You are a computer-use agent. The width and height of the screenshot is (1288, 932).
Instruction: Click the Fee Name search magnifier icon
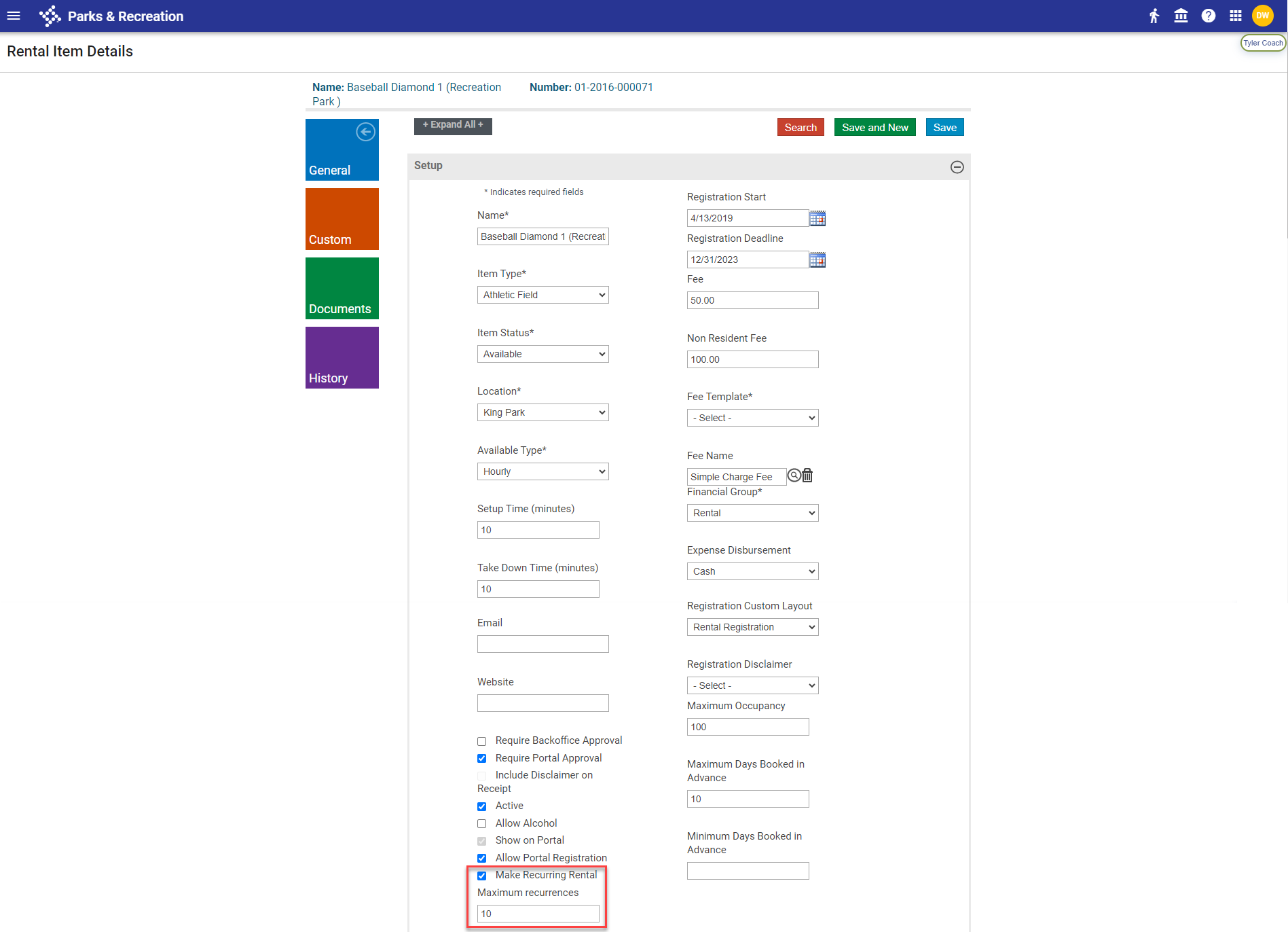point(794,476)
